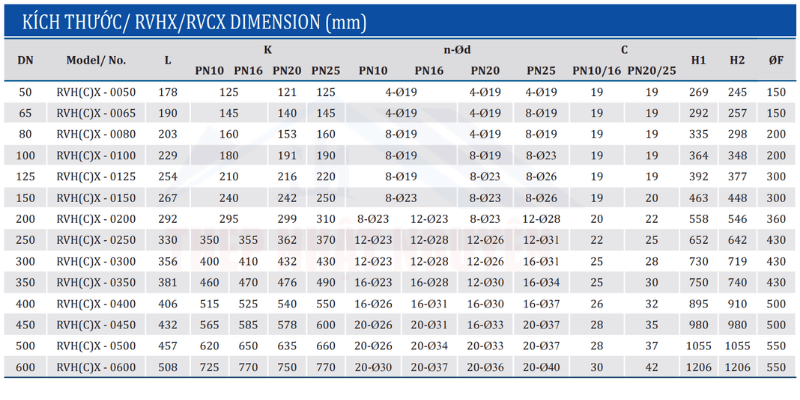Click C value '32' in the 0400 row

(652, 304)
